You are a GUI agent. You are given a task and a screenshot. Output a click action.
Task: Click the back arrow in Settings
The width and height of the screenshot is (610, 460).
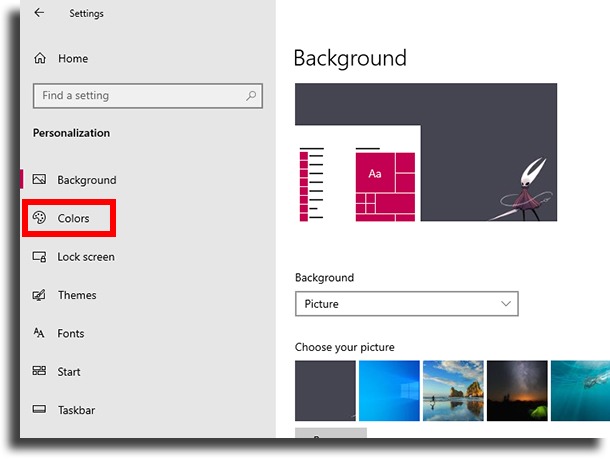coord(39,13)
